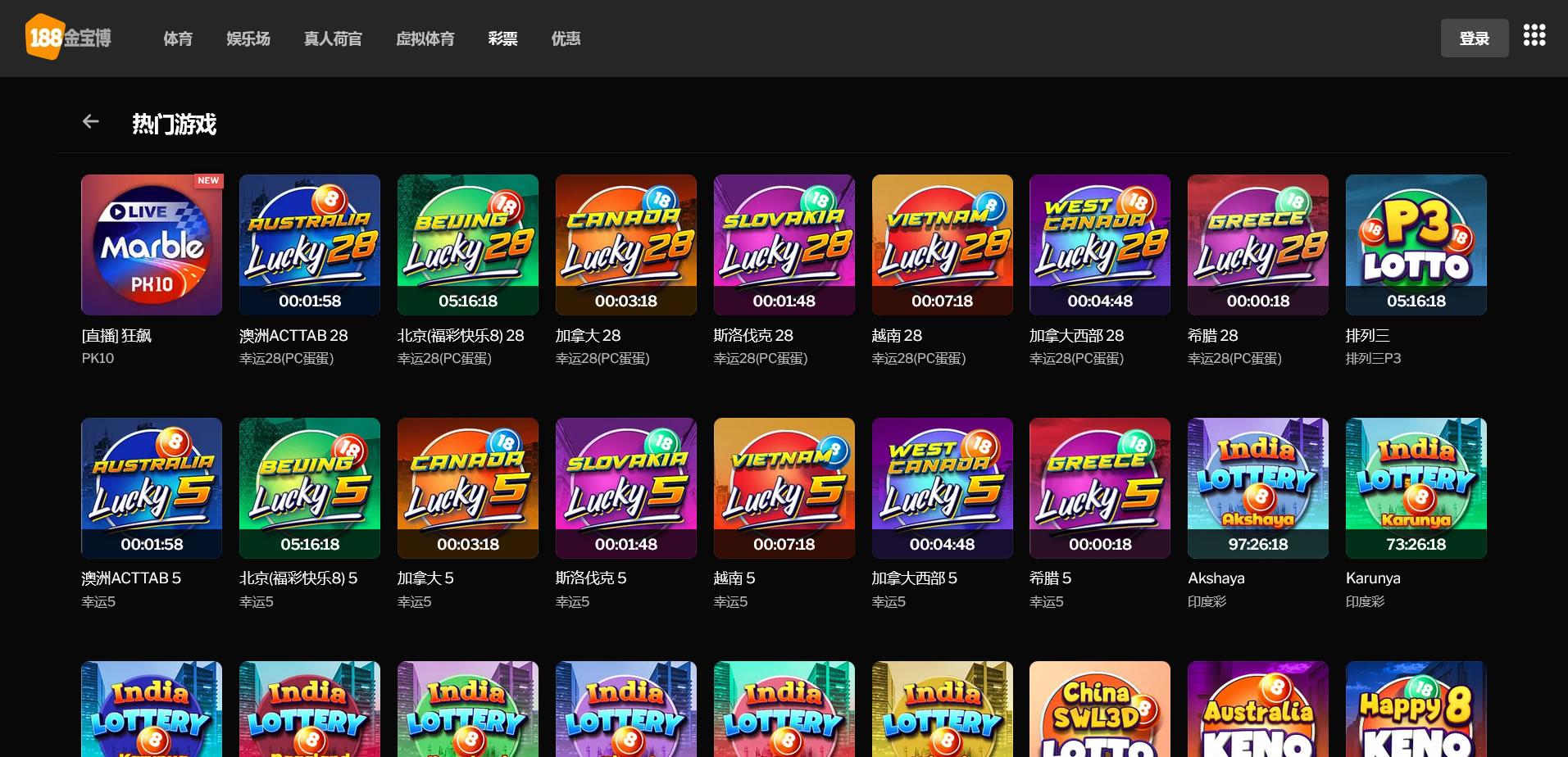Click the 越南 5 title text
Viewport: 1568px width, 757px height.
pyautogui.click(x=734, y=578)
